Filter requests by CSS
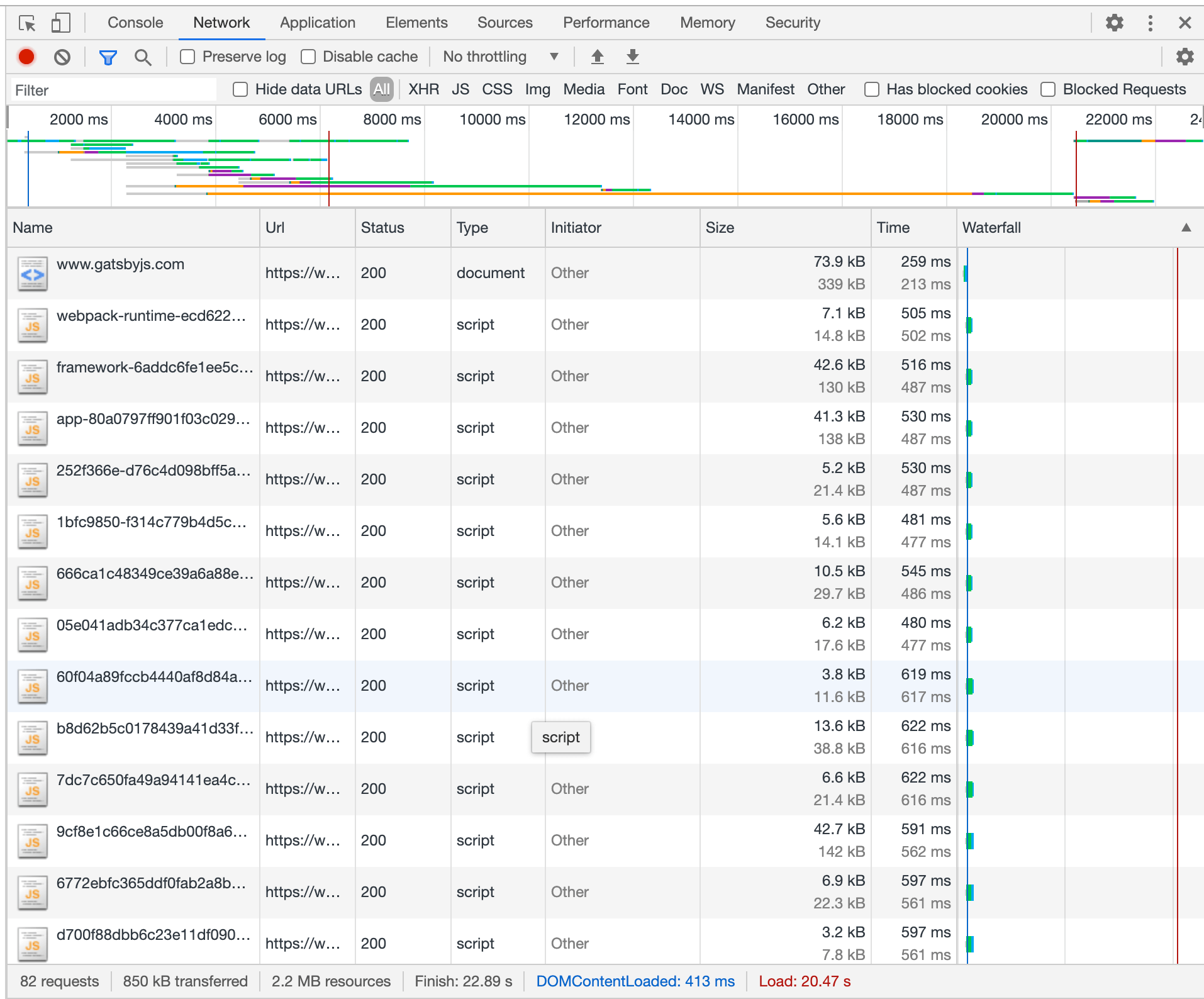The image size is (1204, 999). pos(497,89)
